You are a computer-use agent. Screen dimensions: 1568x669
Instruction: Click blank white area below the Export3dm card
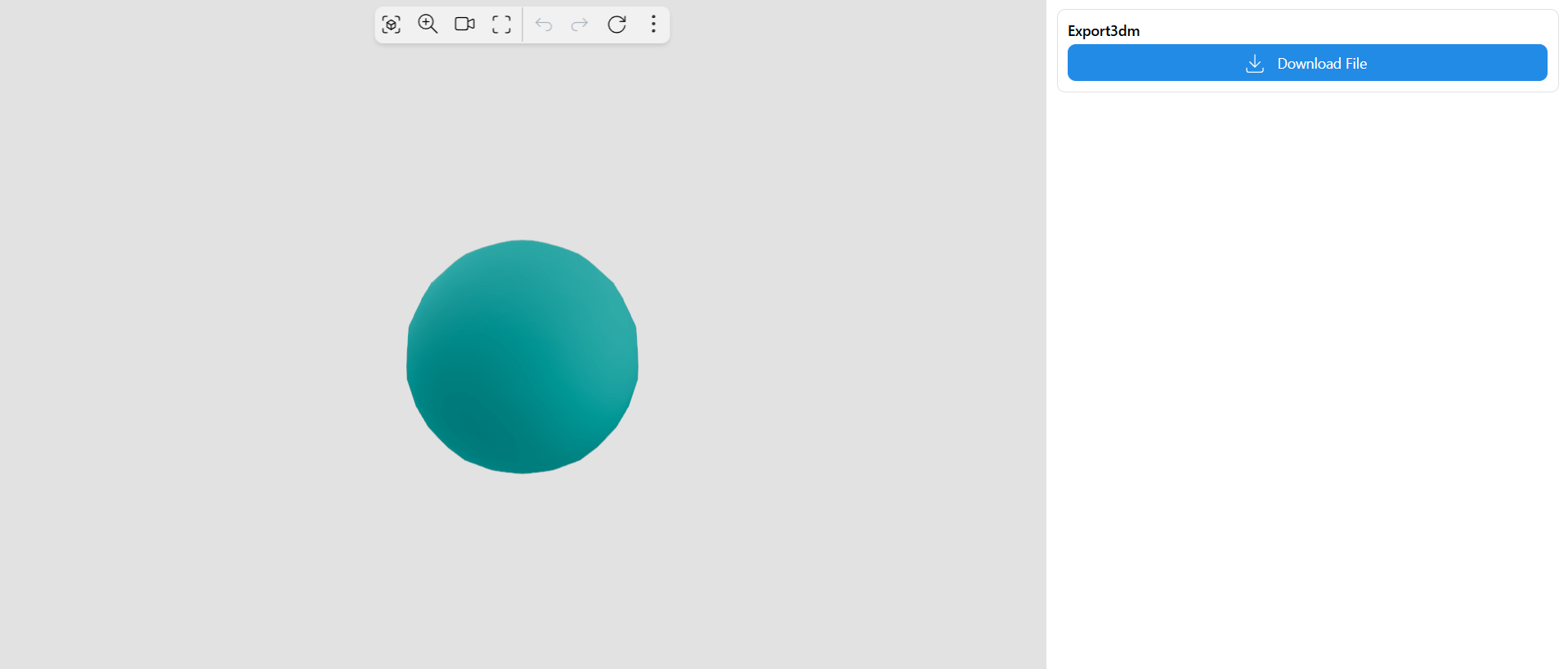point(1306,368)
